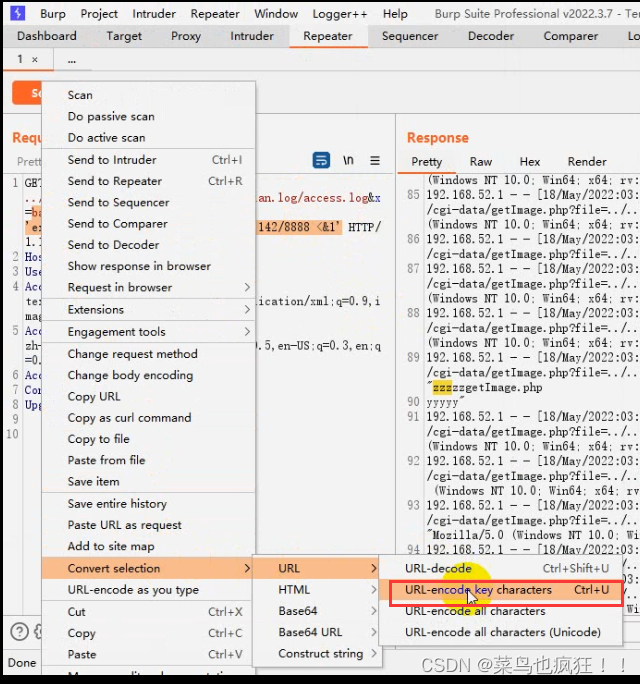
Task: Switch to the Dashboard tab
Action: click(x=47, y=36)
